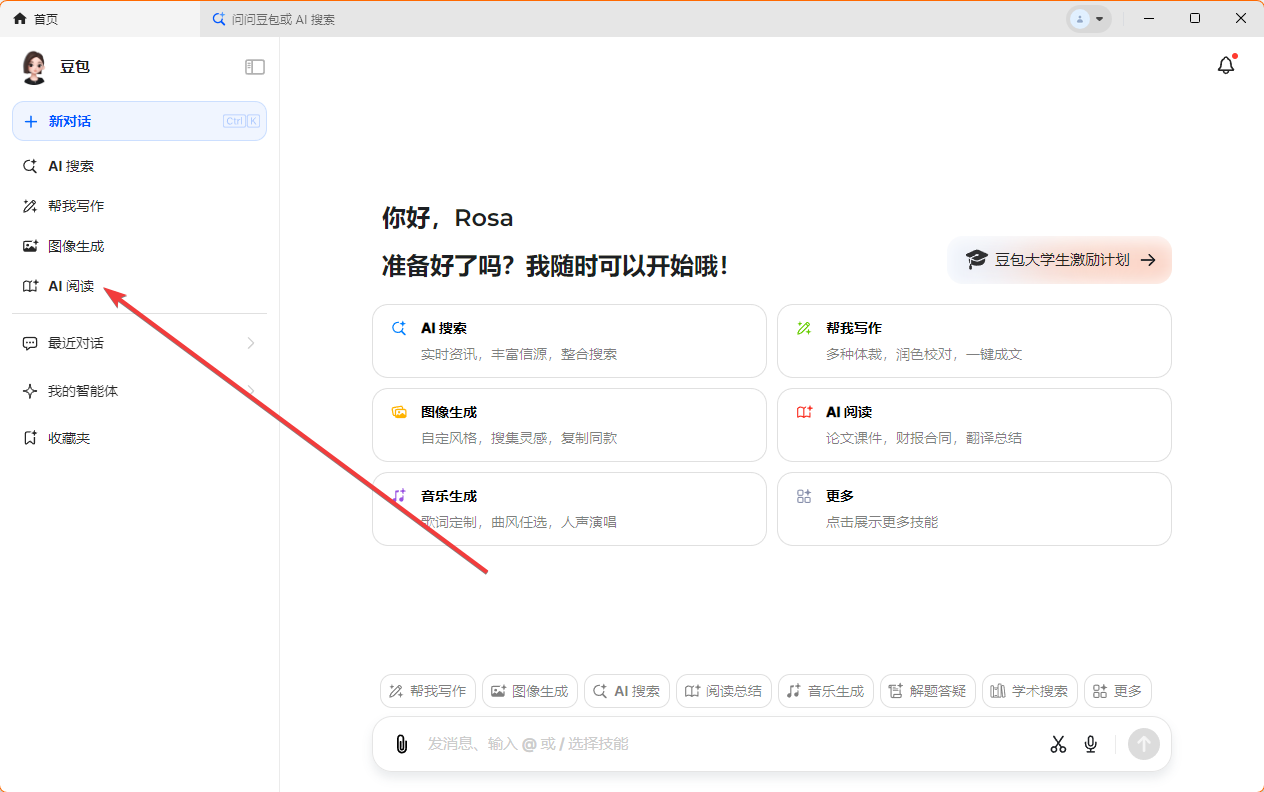The image size is (1264, 792).
Task: Click the arrow on the 豆包大学生激励计划 banner
Action: (1148, 260)
